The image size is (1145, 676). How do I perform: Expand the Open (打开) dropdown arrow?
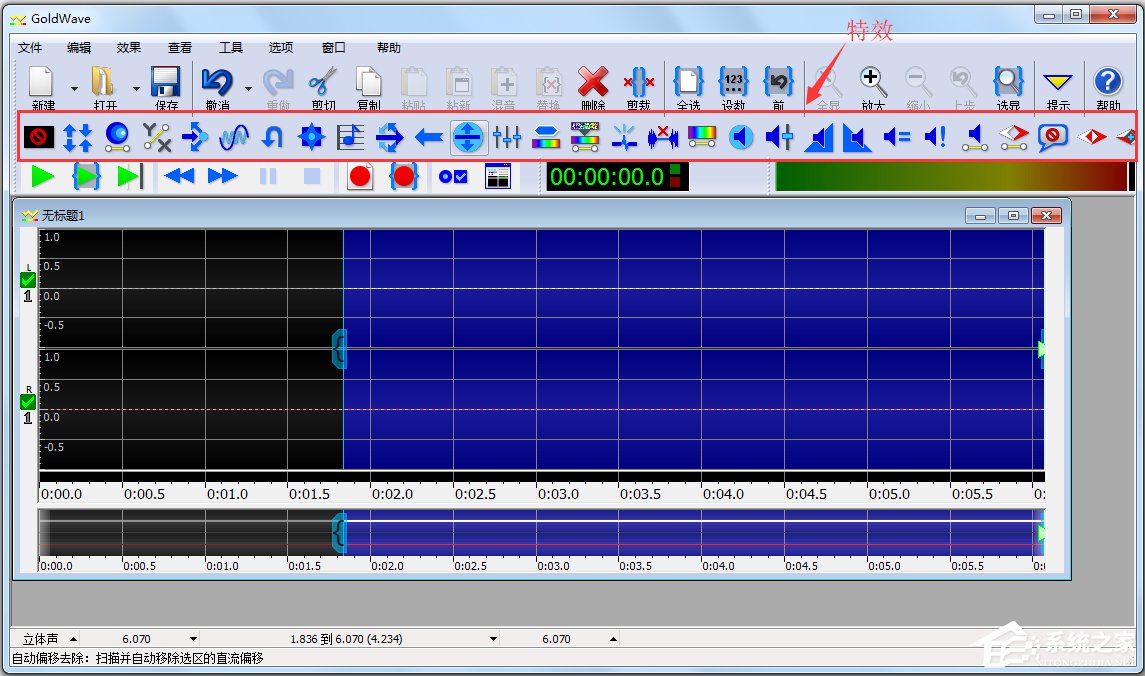[137, 88]
